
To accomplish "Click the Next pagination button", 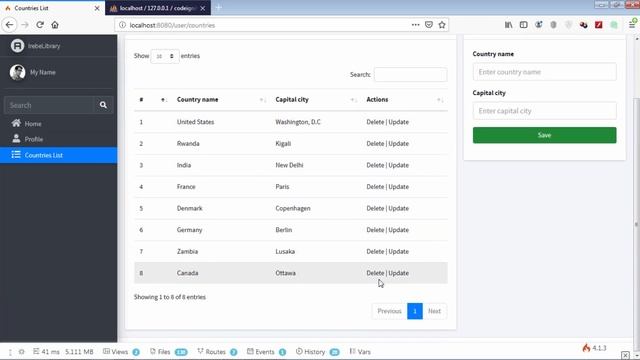I will [434, 311].
